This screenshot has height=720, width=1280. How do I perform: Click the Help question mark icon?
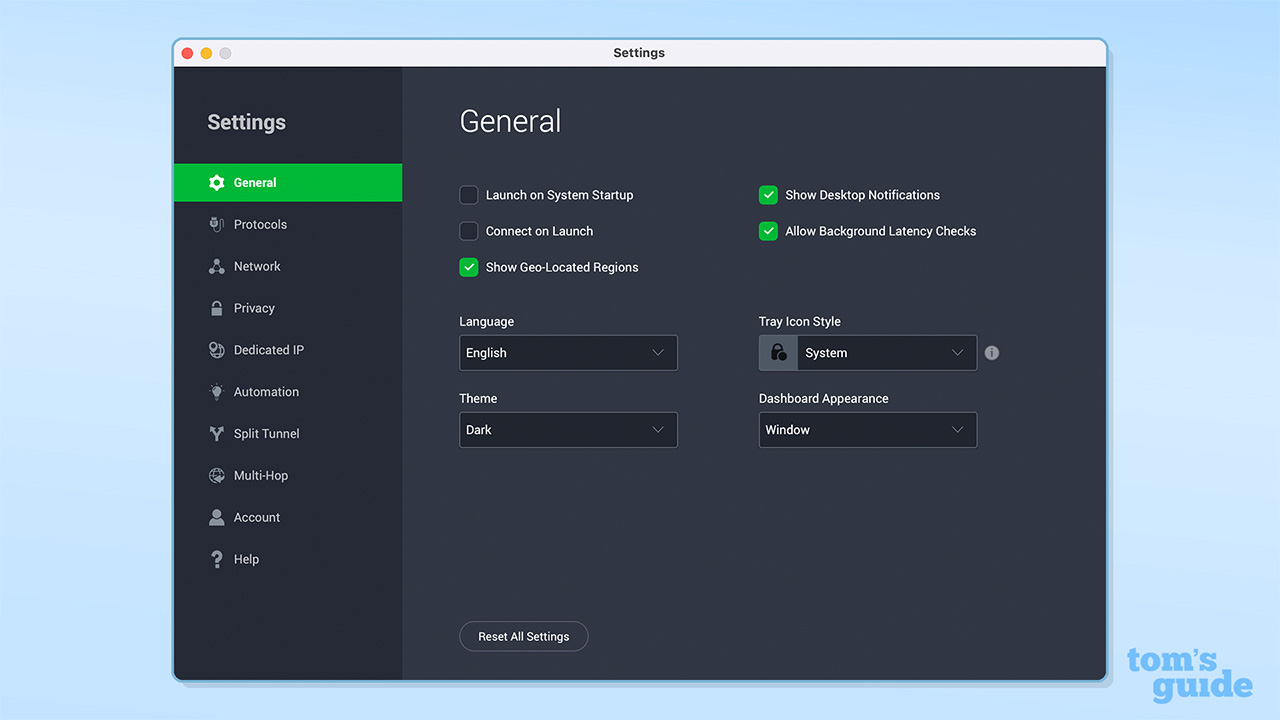216,559
